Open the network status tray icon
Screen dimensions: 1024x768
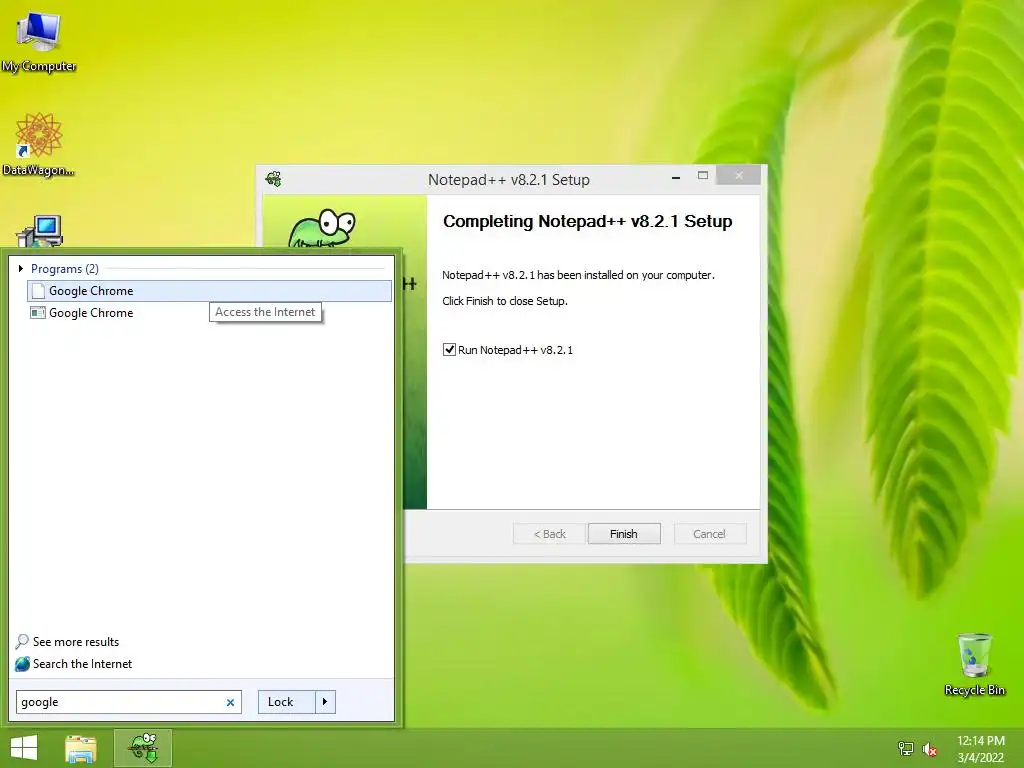coord(906,749)
